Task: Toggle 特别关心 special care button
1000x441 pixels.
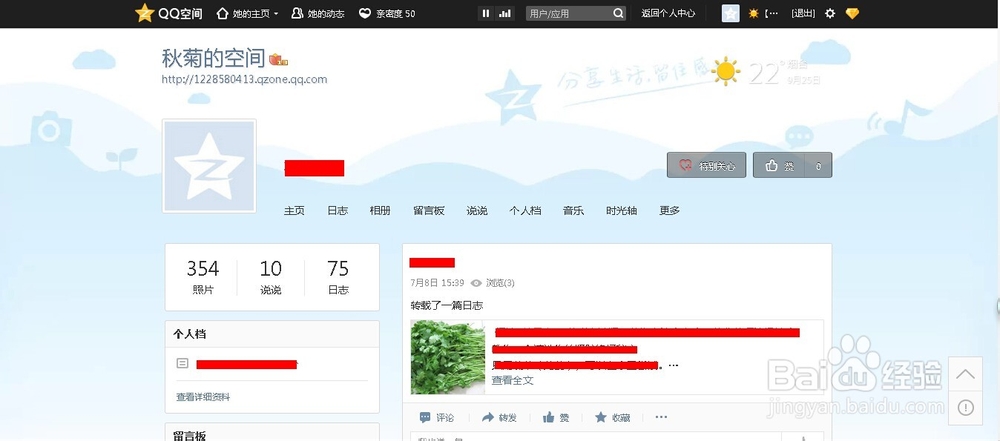Action: [707, 166]
